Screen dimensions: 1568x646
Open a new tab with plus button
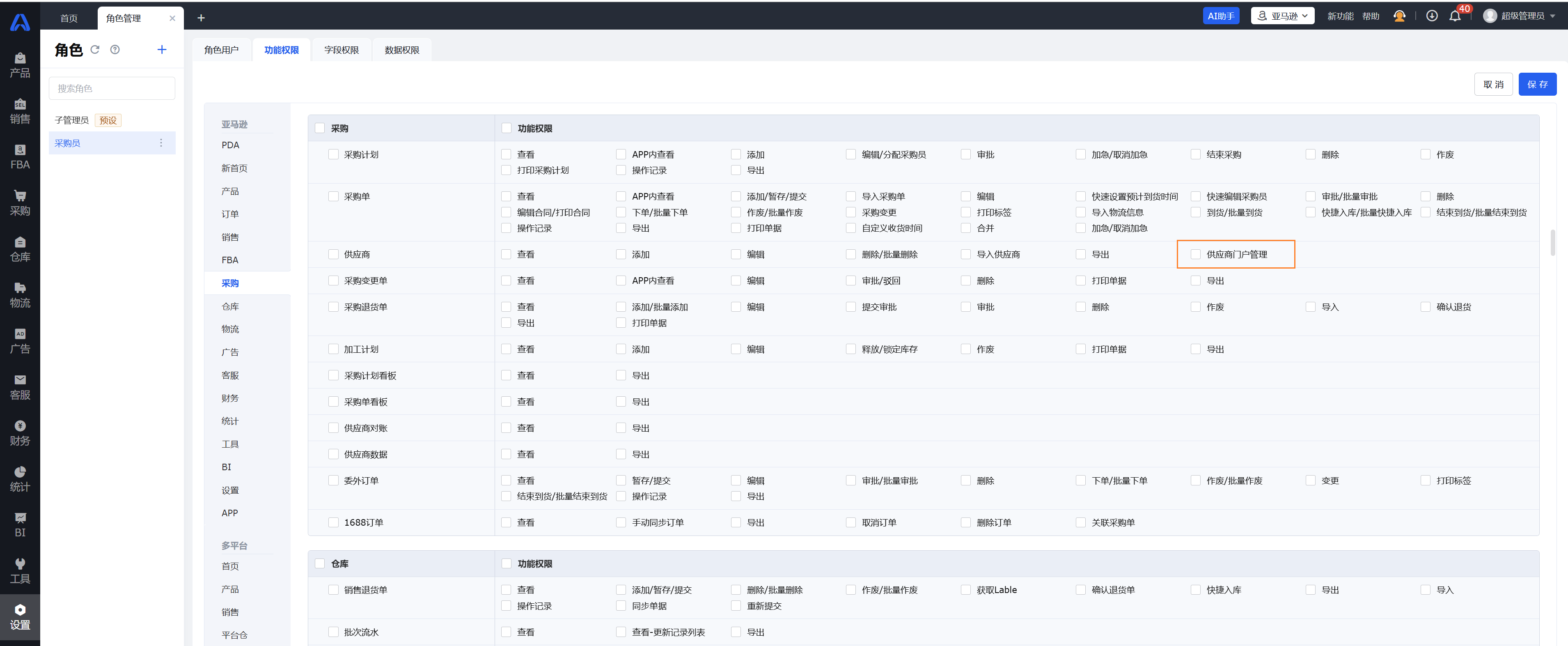[x=201, y=18]
